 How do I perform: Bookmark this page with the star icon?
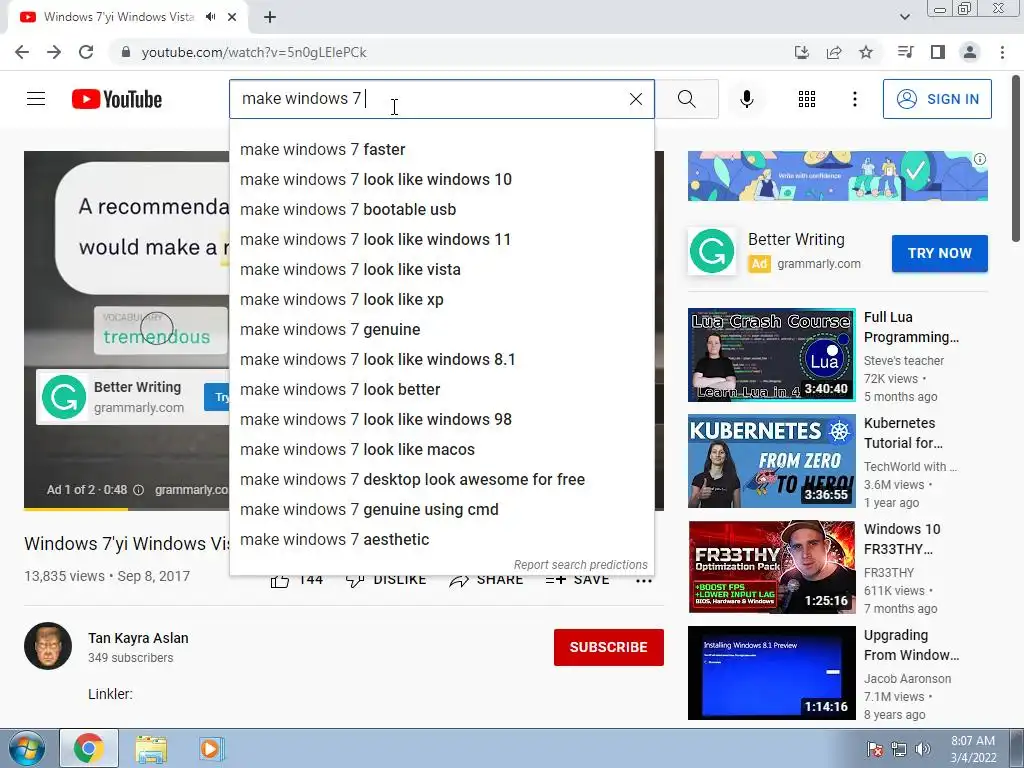(866, 52)
